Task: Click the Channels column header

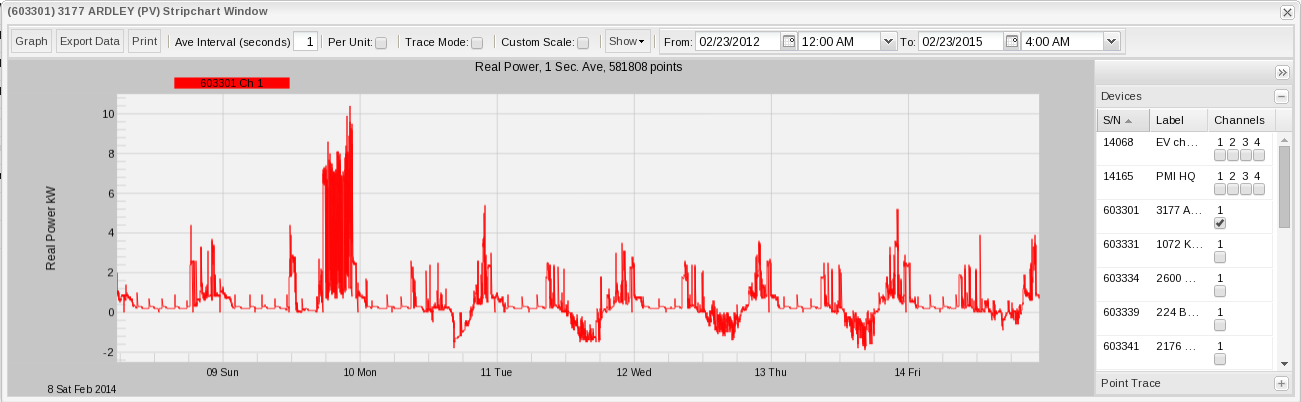Action: [1240, 120]
